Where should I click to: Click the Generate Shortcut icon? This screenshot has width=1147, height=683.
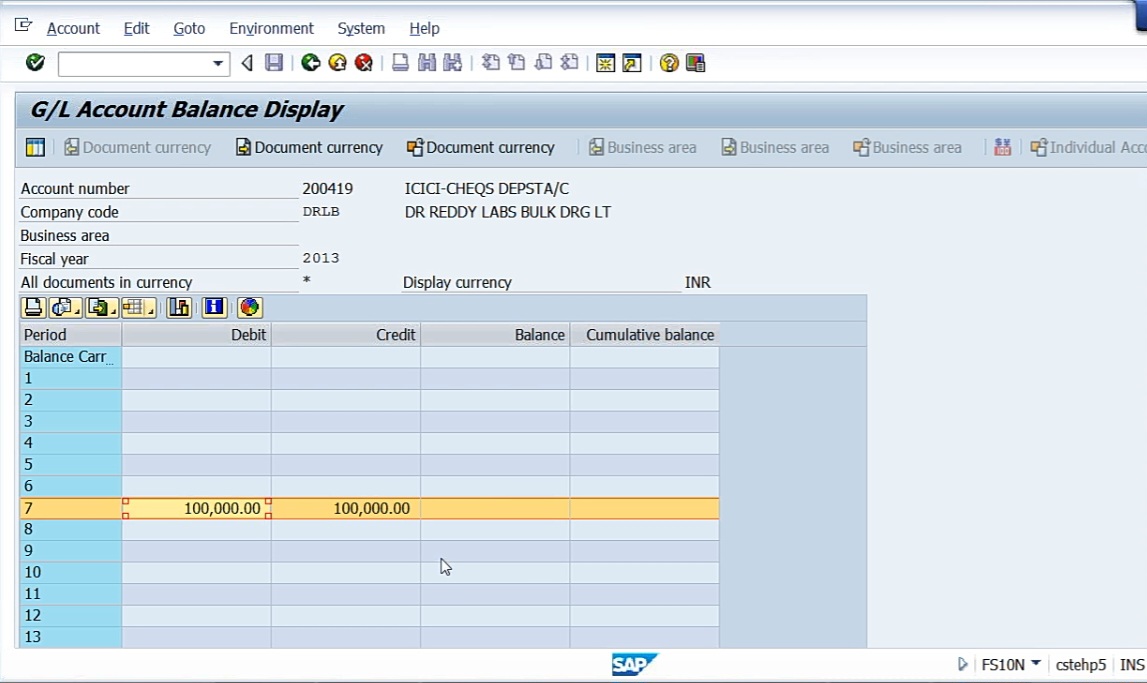pyautogui.click(x=631, y=63)
